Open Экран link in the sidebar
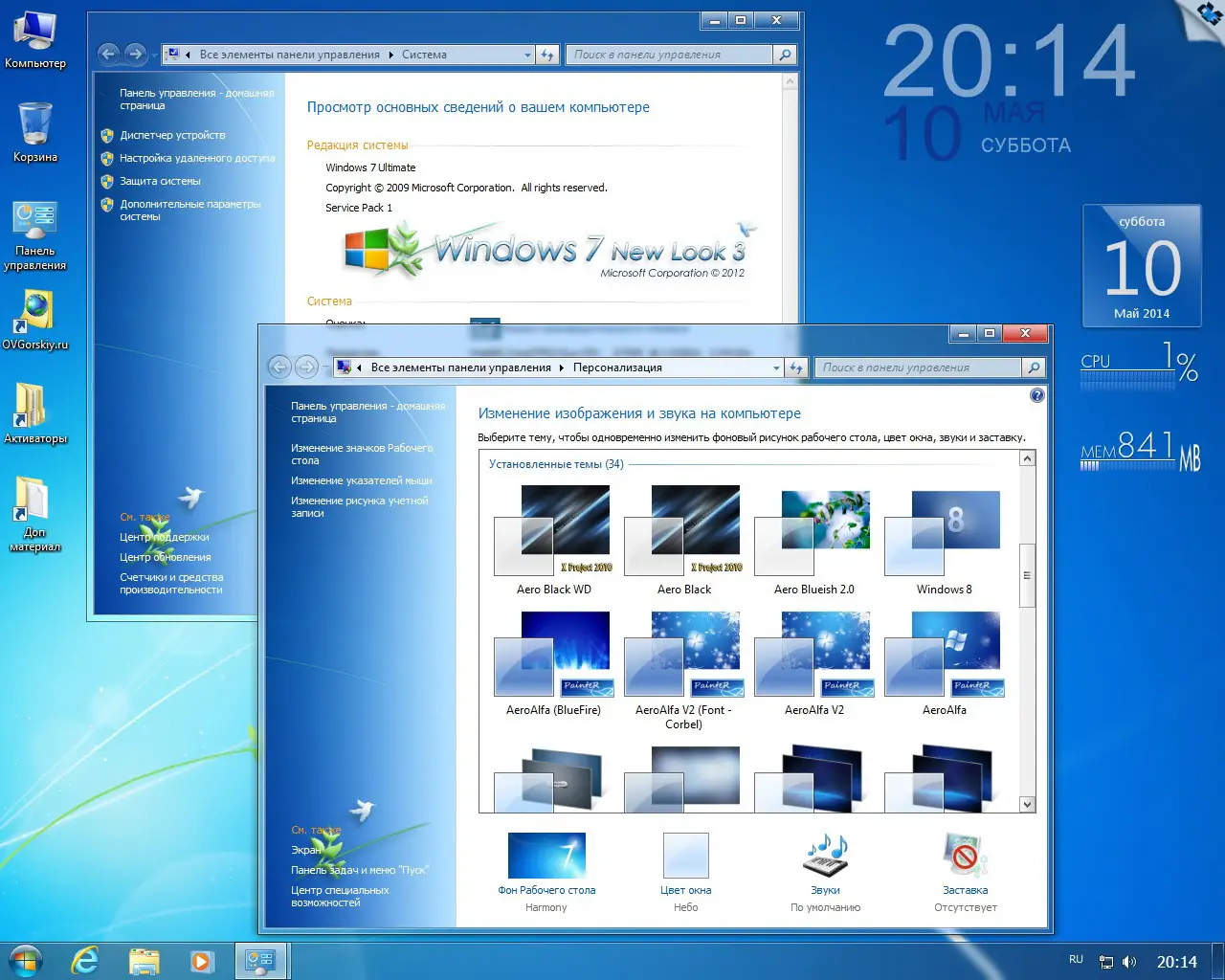 coord(307,850)
